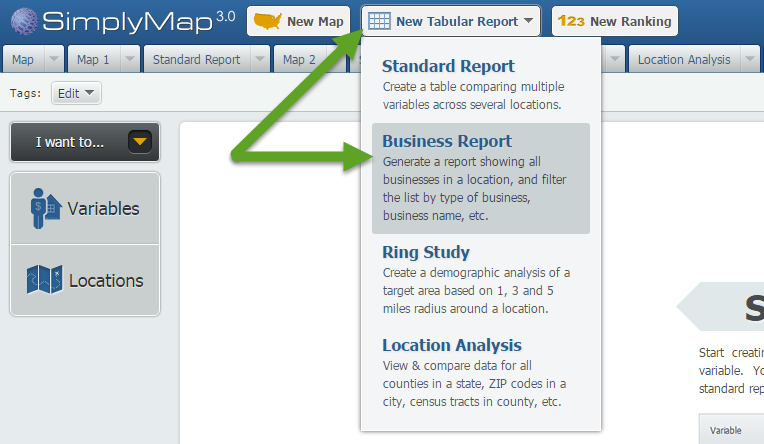Open the dropdown arrow next to Location Analysis tab
764x444 pixels.
tap(750, 59)
